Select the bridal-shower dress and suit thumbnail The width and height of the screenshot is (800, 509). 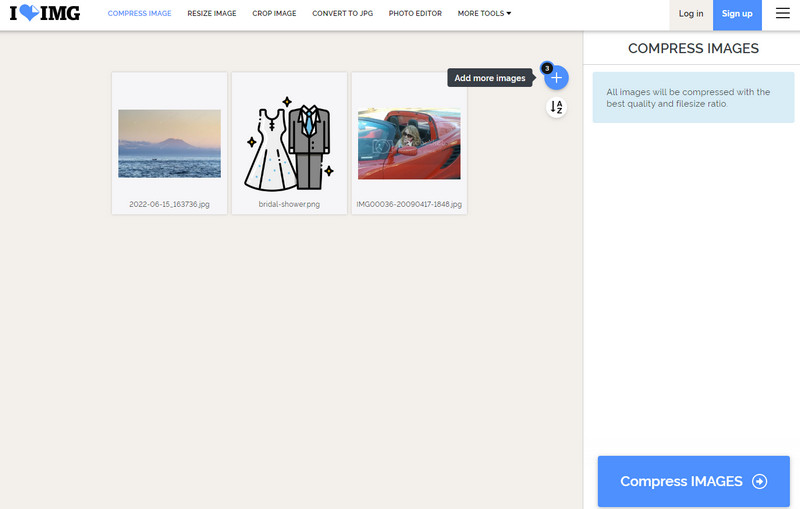[x=289, y=143]
